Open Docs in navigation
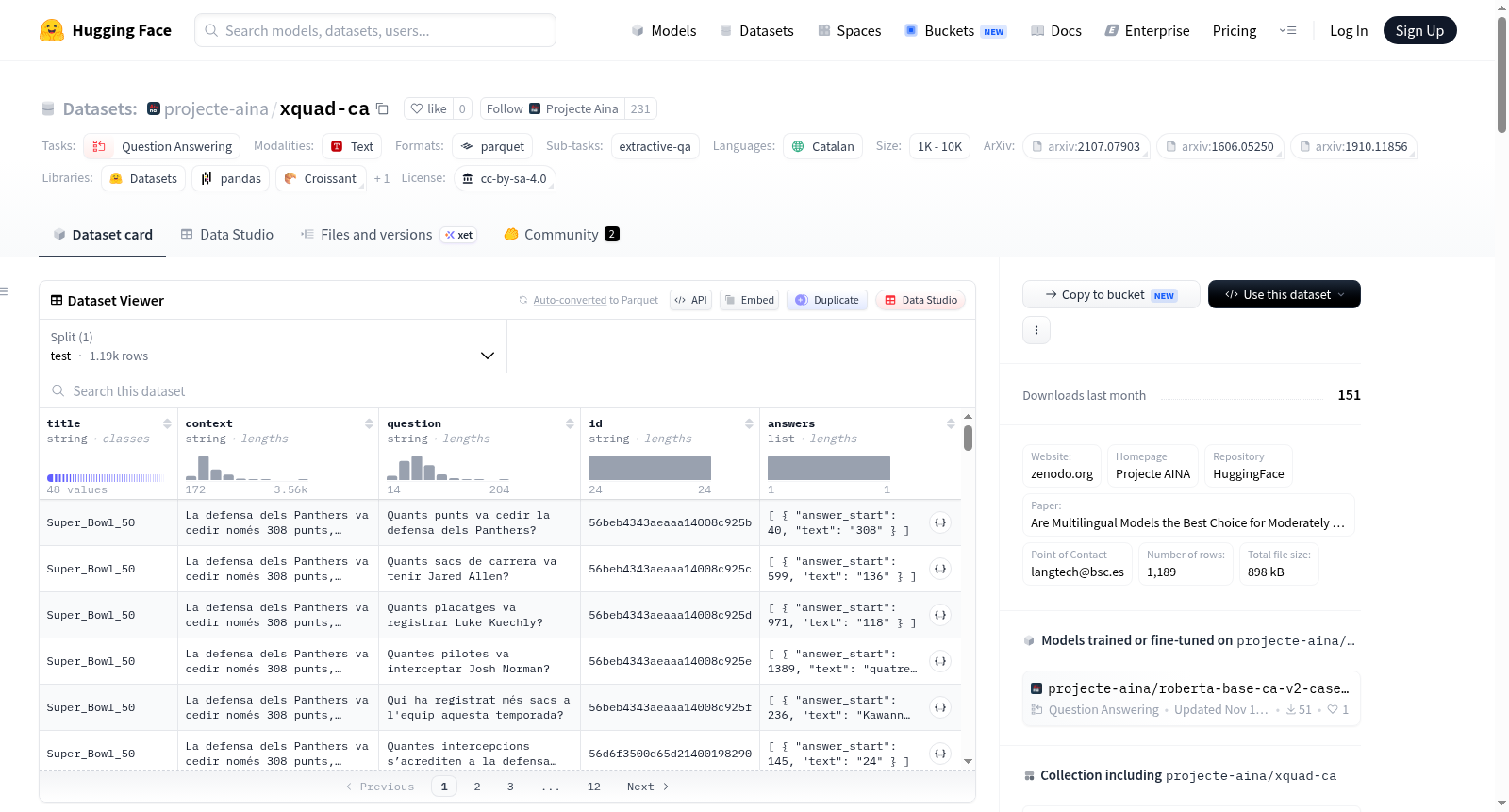Screen dimensions: 1509x812 1056,30
